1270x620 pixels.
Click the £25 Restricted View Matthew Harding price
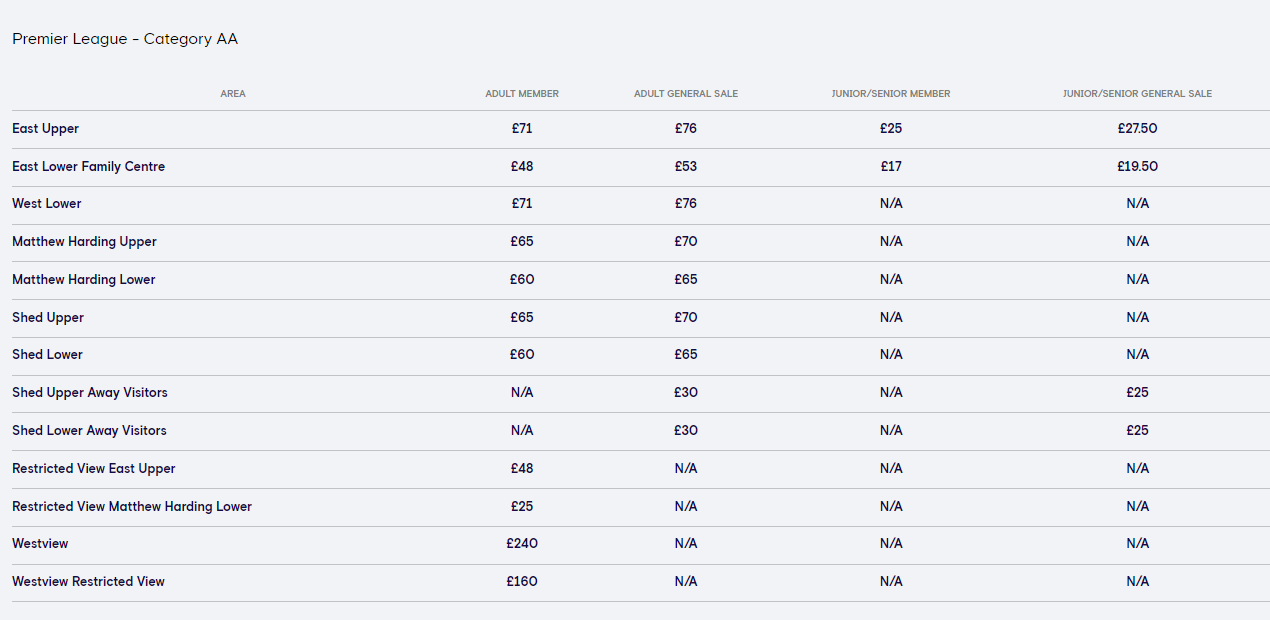click(522, 507)
